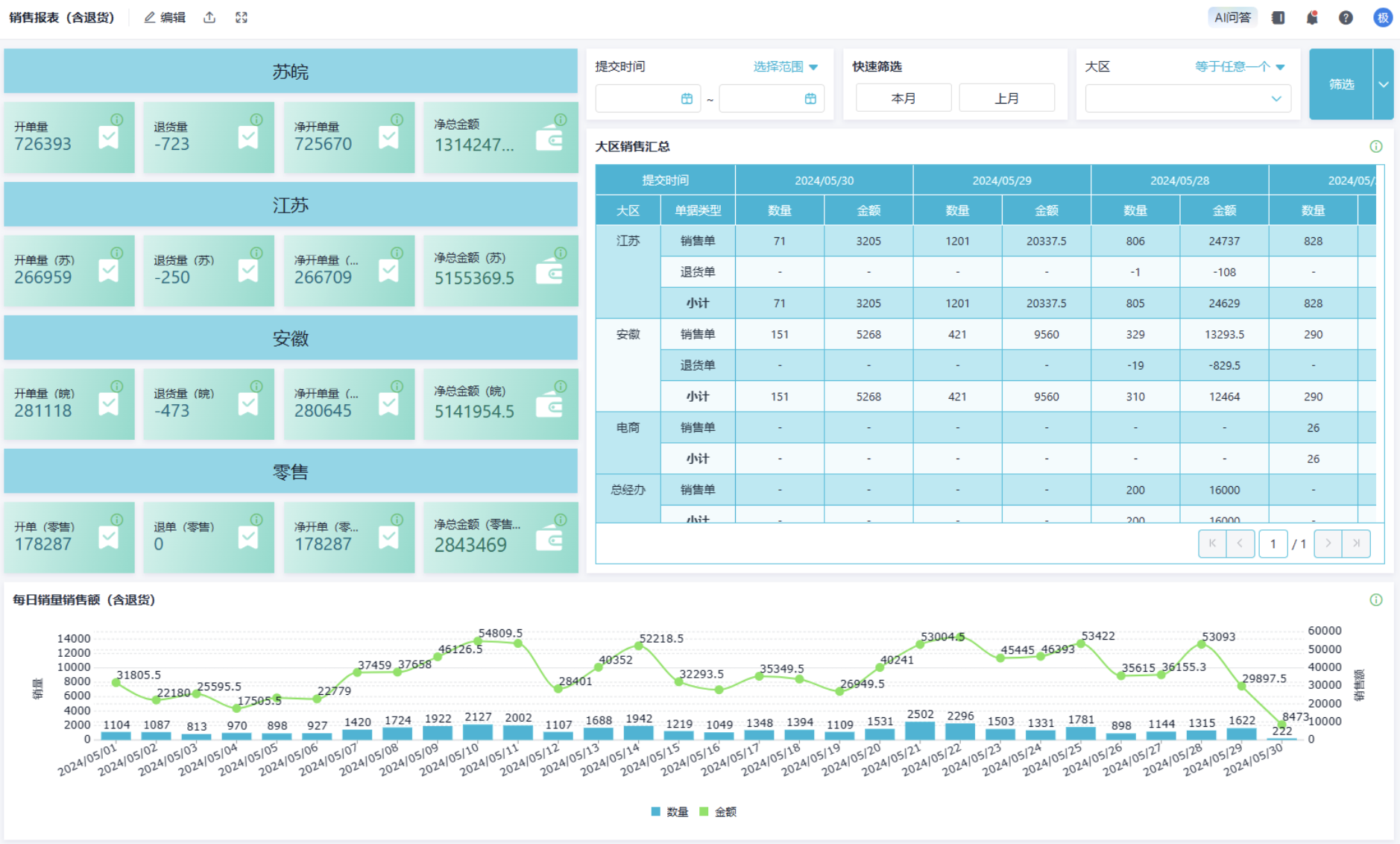Enter fullscreen mode with the expand icon

(242, 17)
